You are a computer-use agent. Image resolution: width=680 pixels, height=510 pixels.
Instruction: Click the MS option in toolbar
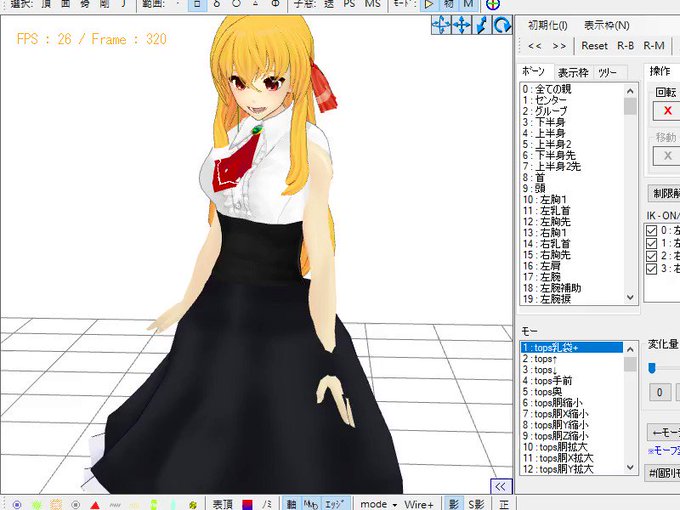click(x=373, y=4)
